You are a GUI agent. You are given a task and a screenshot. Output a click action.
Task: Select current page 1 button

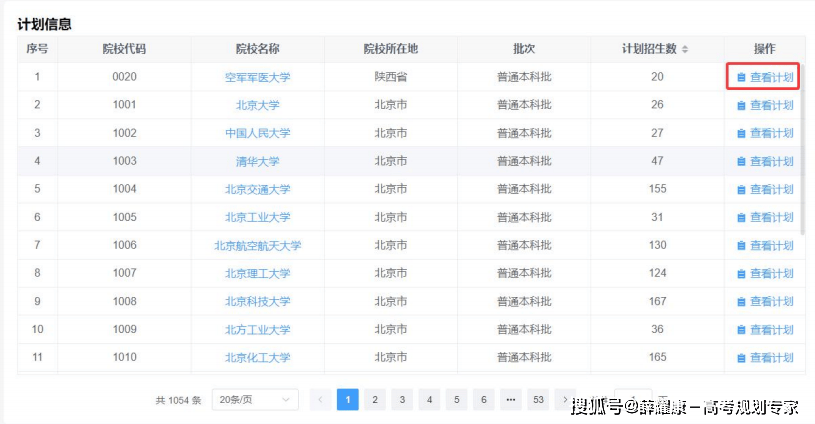pos(348,400)
